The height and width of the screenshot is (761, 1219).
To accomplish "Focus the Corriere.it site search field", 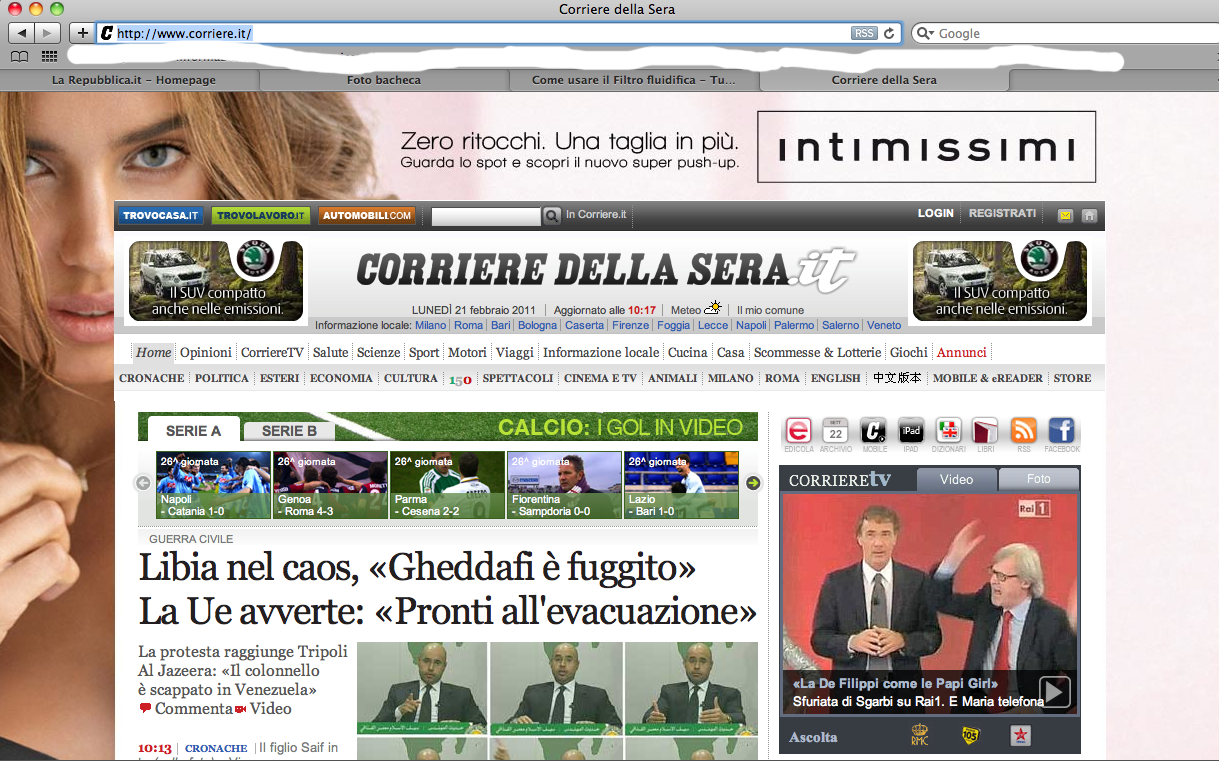I will tap(486, 216).
